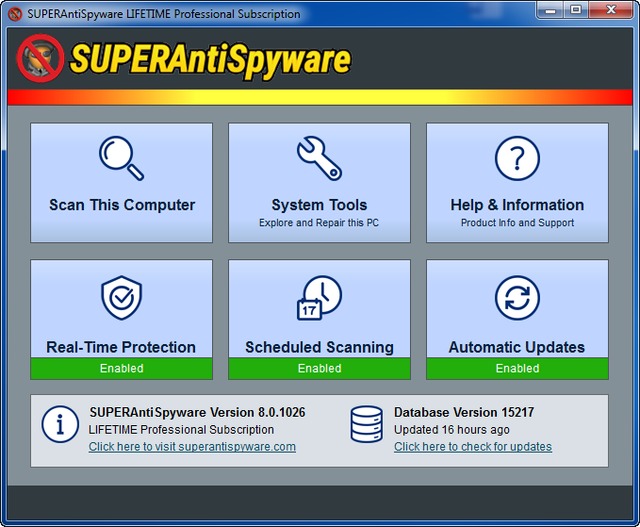Click the circled info version icon
Image resolution: width=640 pixels, height=527 pixels.
point(60,425)
